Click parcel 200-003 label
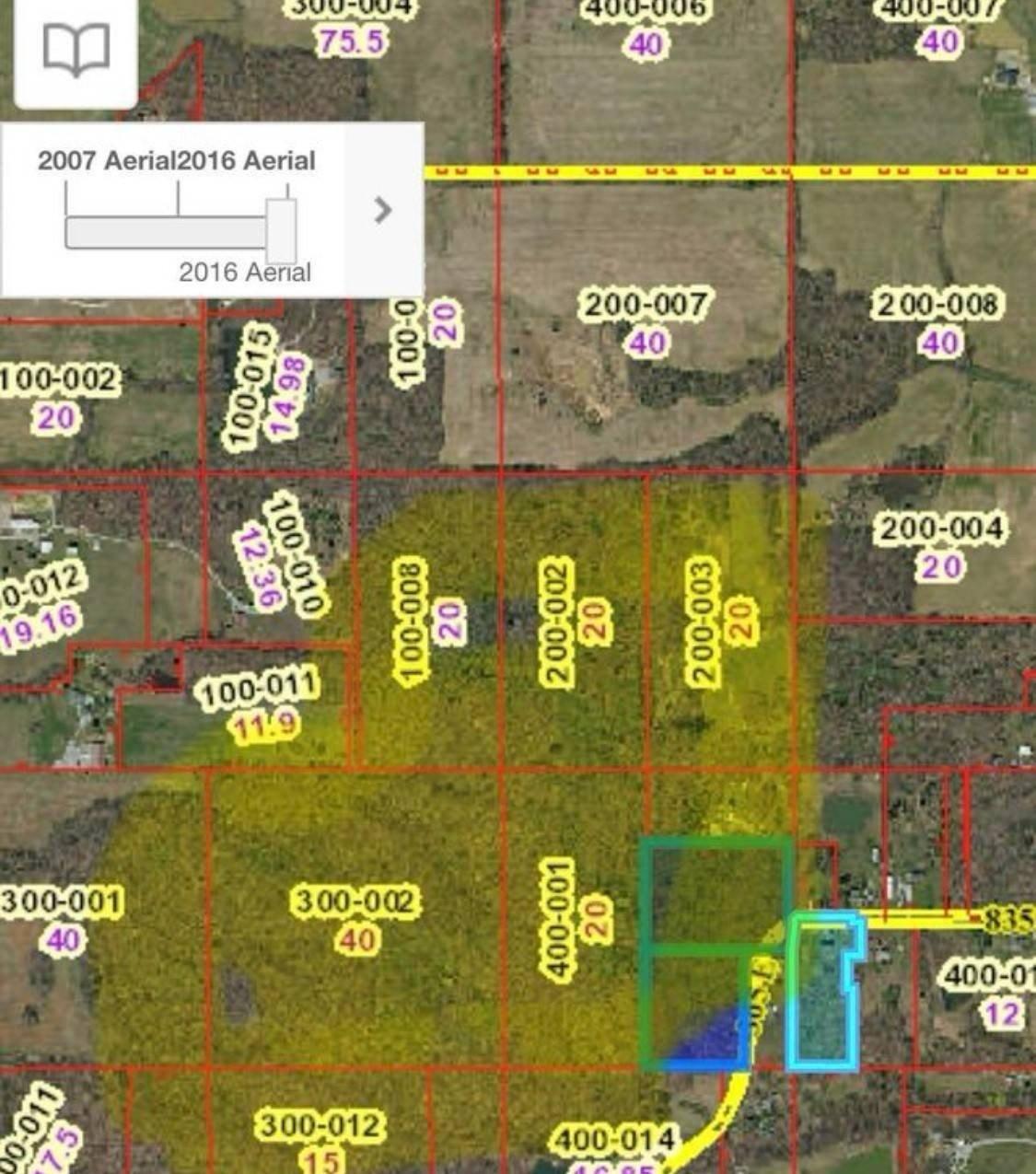This screenshot has height=1174, width=1036. point(703,620)
